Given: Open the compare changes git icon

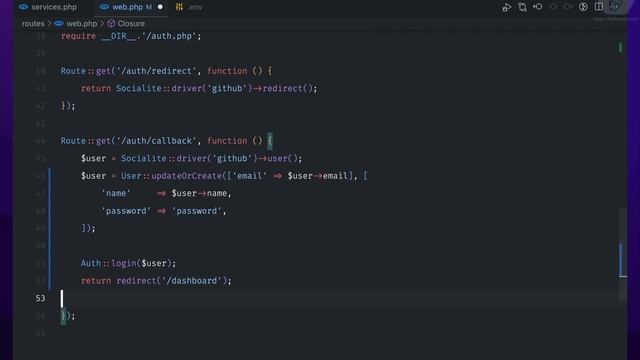Looking at the screenshot, I should point(522,7).
